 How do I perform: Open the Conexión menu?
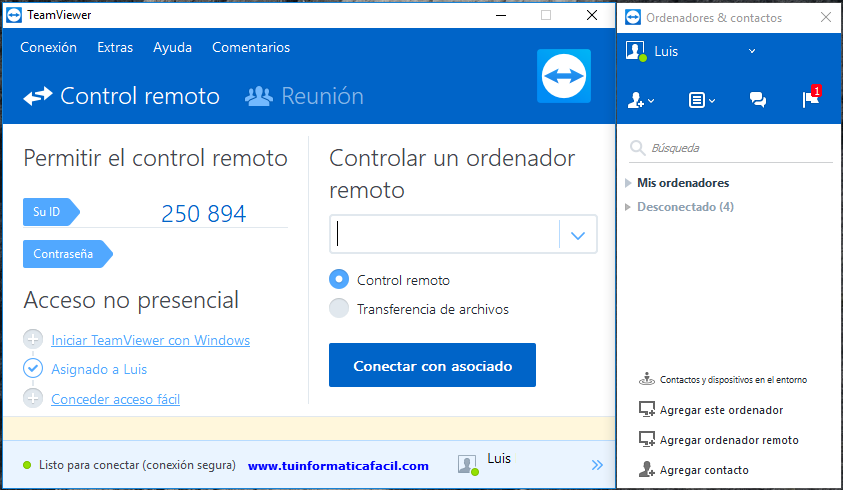click(x=48, y=47)
